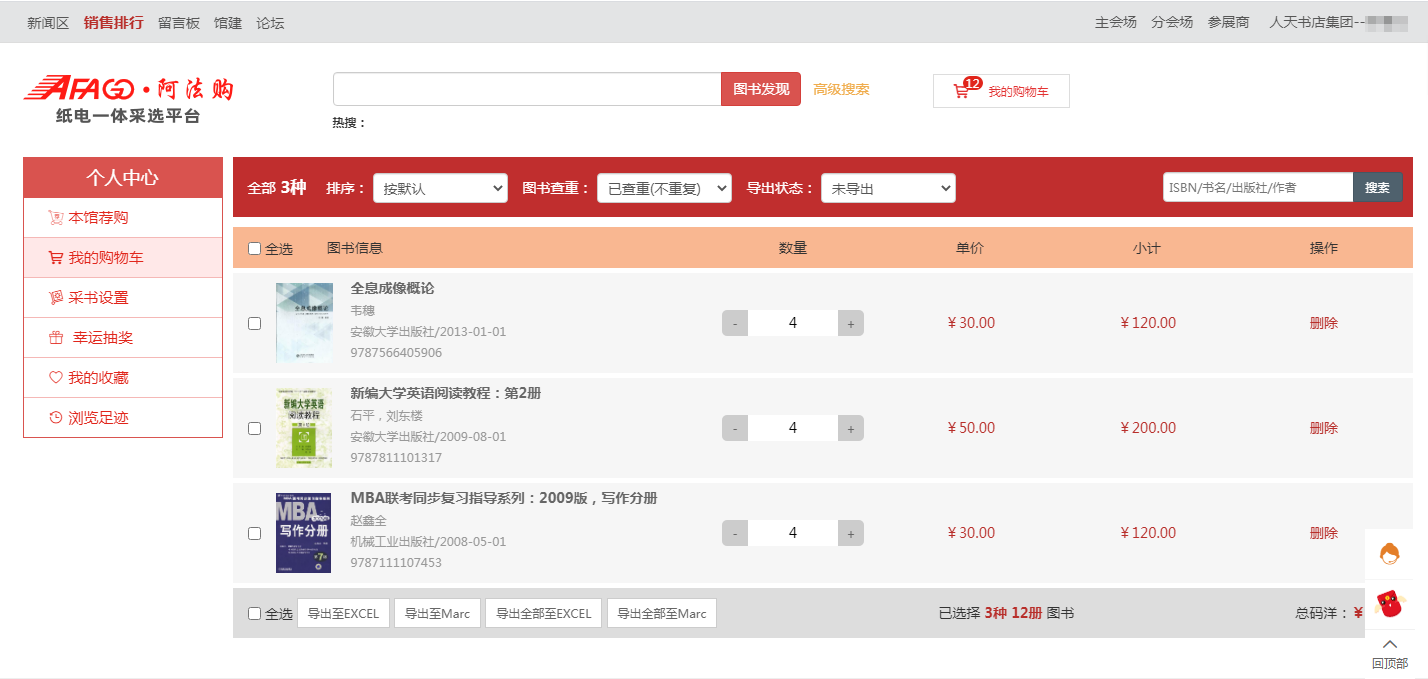Click the customer service avatar icon
The height and width of the screenshot is (679, 1428).
coord(1389,553)
